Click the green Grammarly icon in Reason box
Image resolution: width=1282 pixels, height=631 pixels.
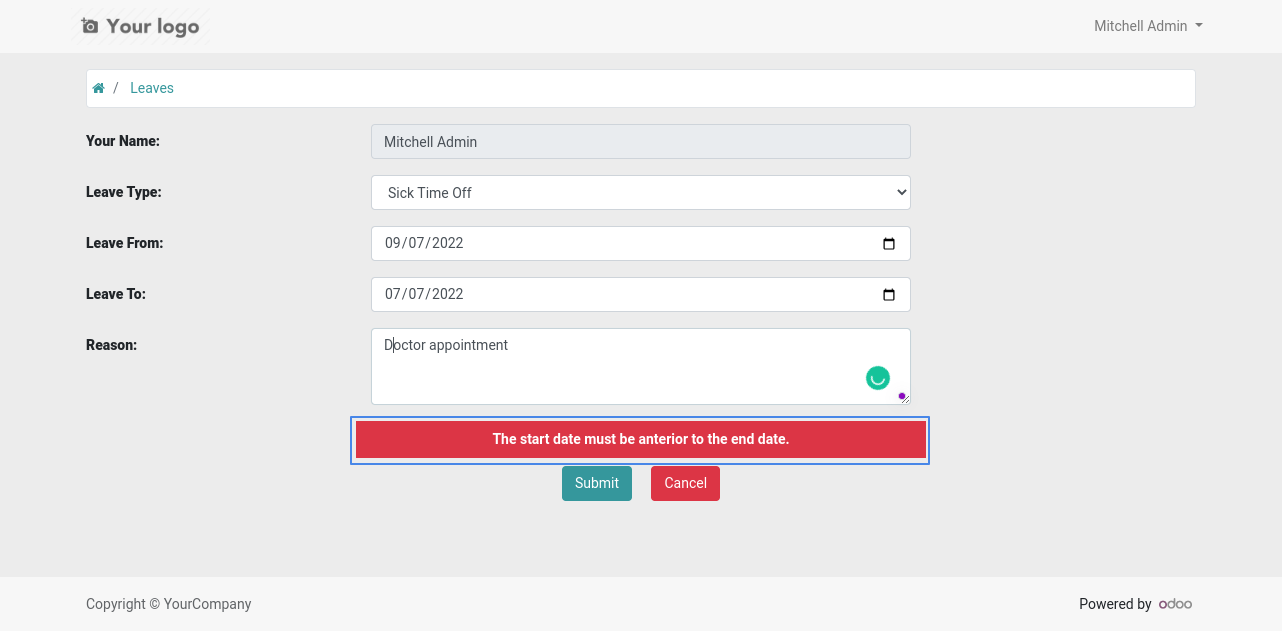click(877, 378)
